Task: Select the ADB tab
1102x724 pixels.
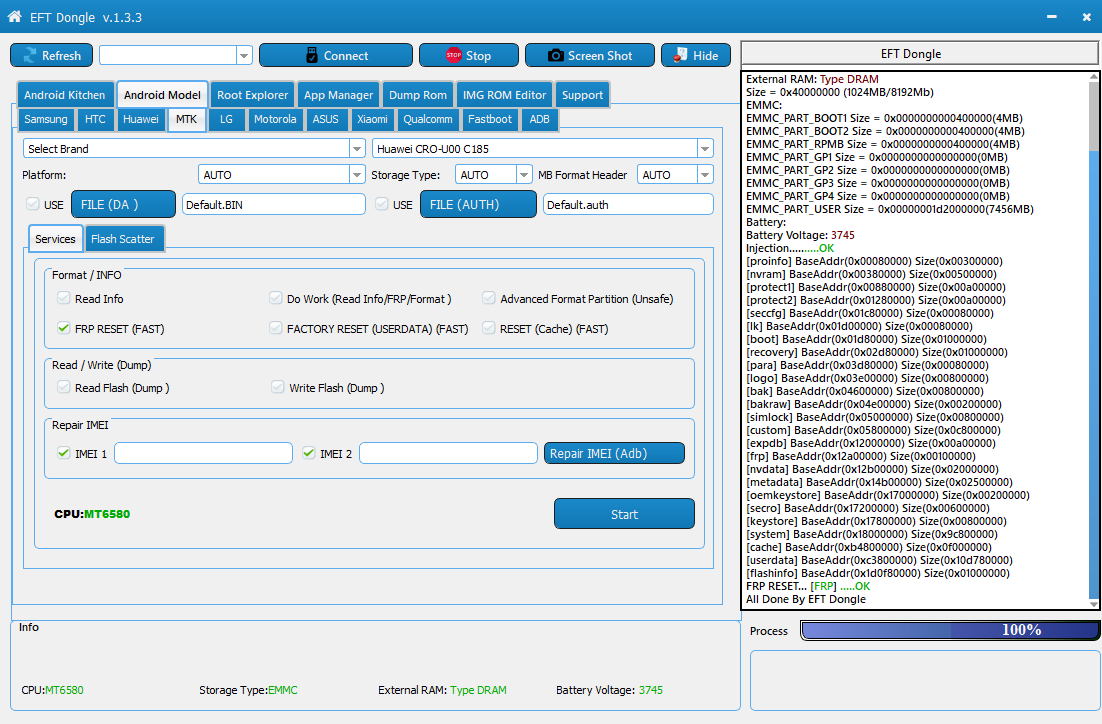Action: click(x=540, y=119)
